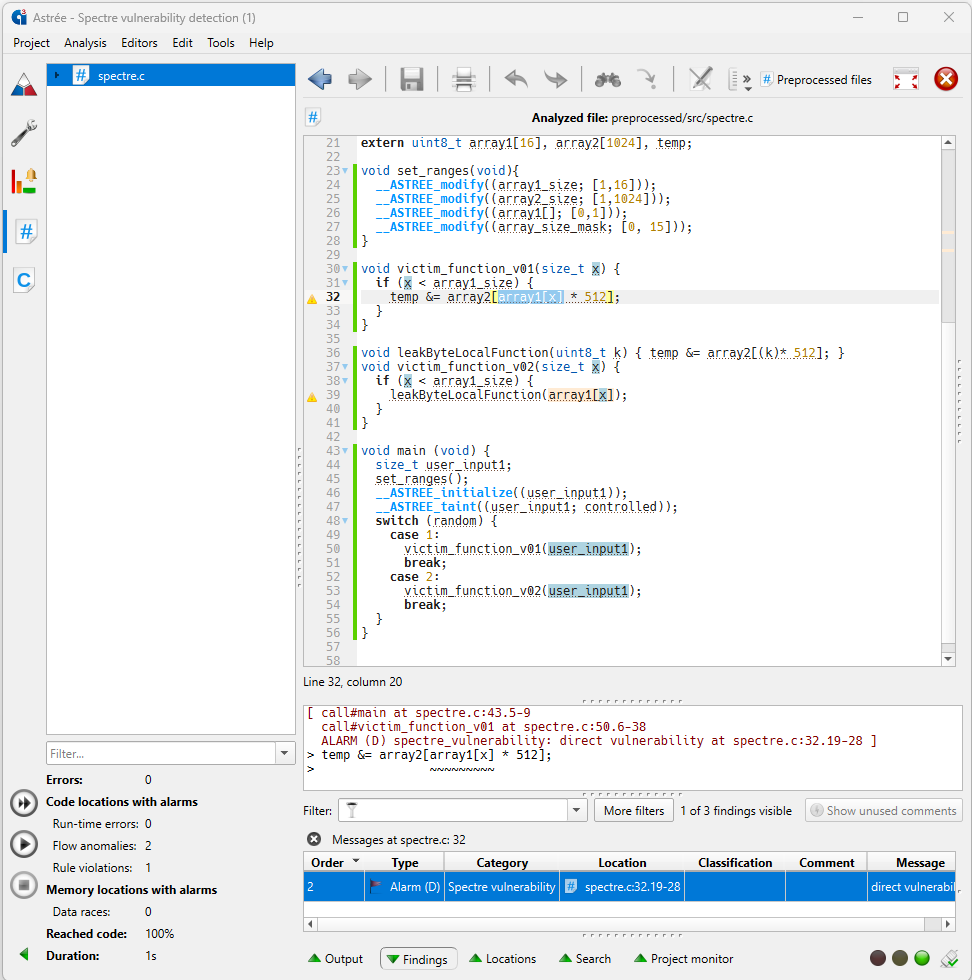
Task: Select spectre.c in file tree
Action: [x=171, y=76]
